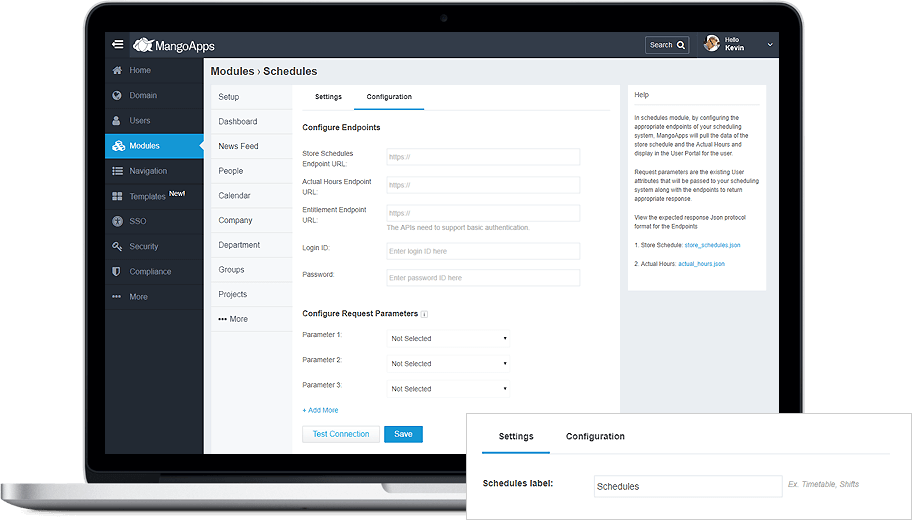Image resolution: width=912 pixels, height=520 pixels.
Task: Click the sidebar More dots icon
Action: (x=116, y=297)
